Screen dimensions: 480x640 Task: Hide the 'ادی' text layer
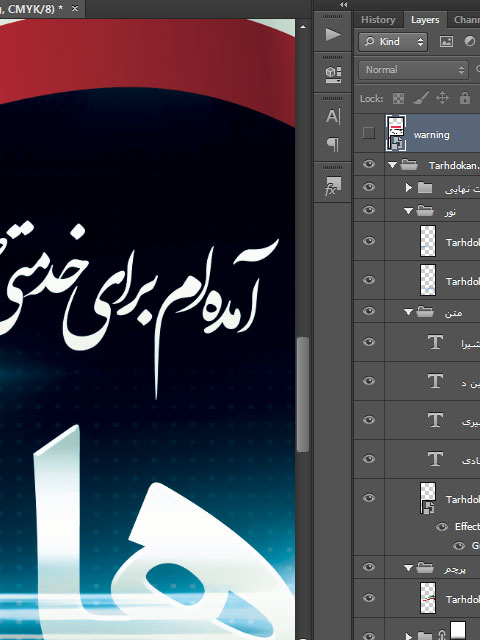click(369, 459)
